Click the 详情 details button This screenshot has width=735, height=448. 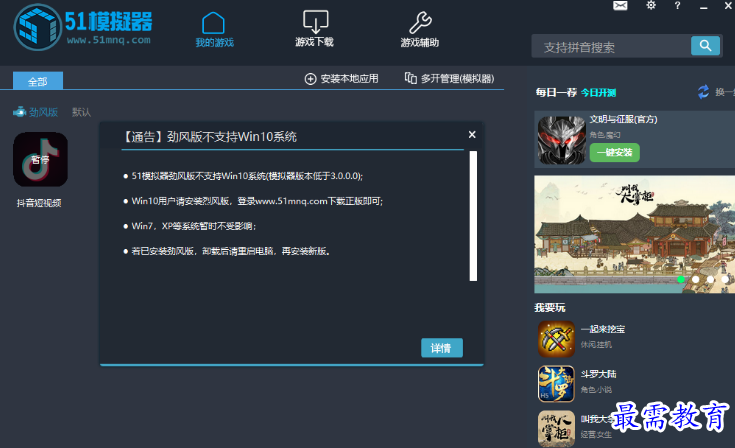point(442,348)
